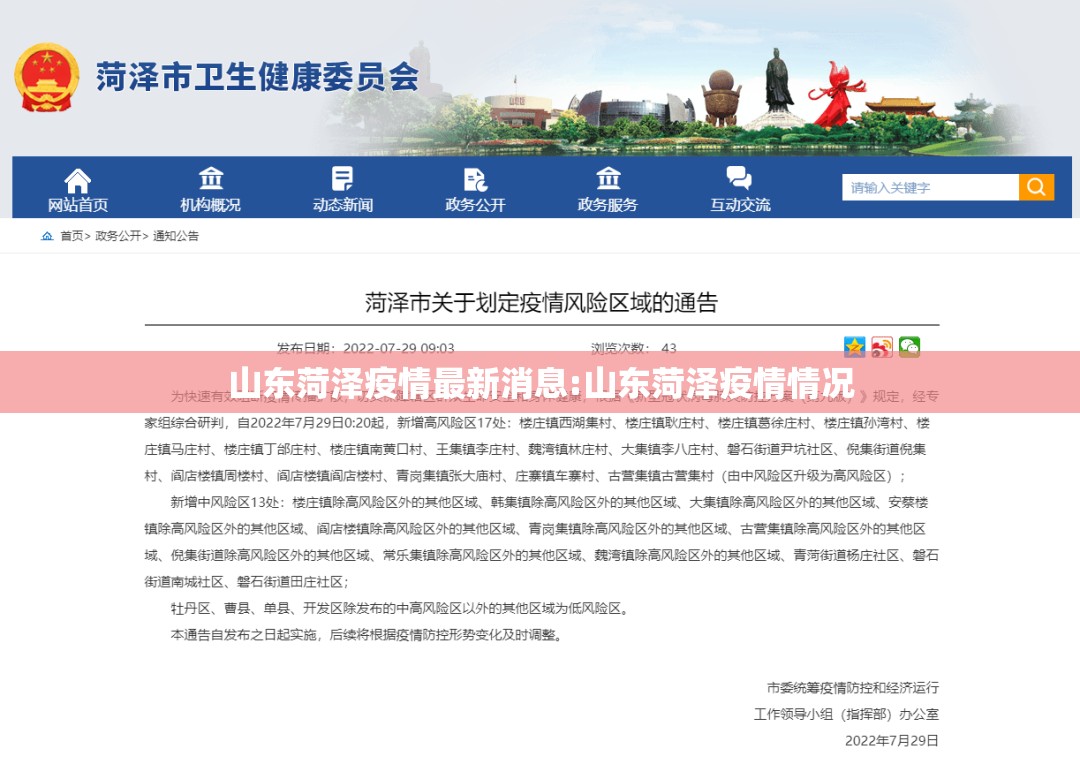Click the 菏泽市关于划定疫情风险区域的通告 title
Viewport: 1080px width, 764px height.
pos(541,302)
